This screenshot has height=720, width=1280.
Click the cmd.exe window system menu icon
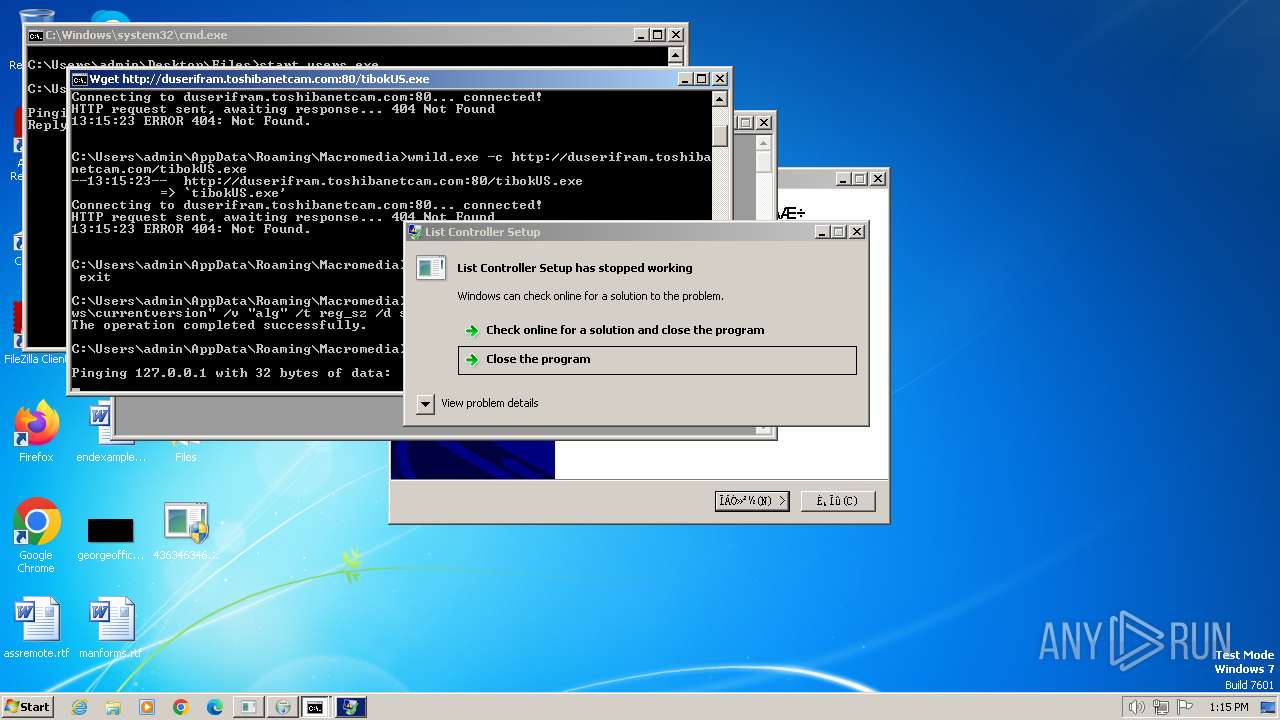(36, 35)
